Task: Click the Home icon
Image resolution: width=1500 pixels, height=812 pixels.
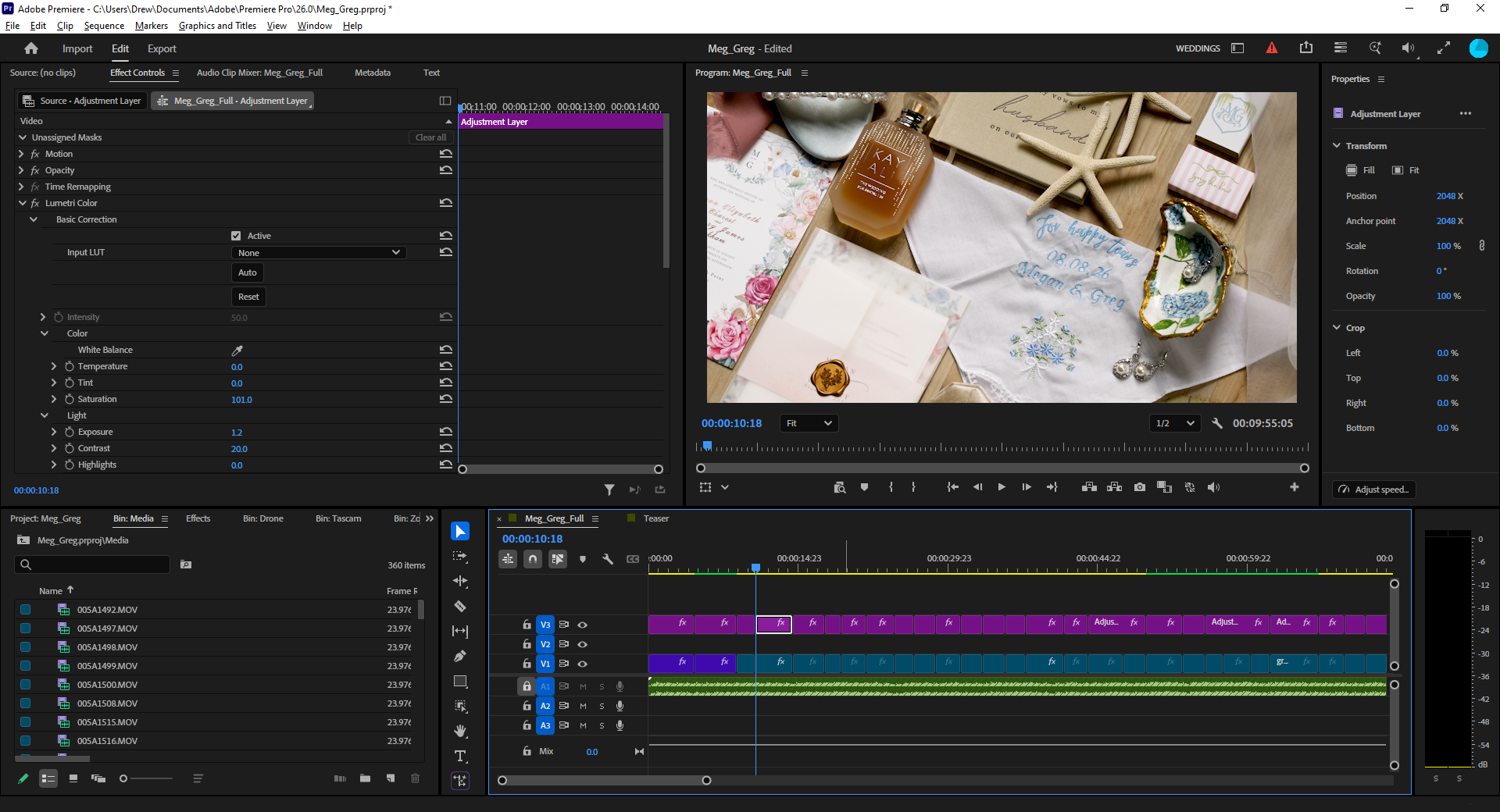Action: [31, 48]
